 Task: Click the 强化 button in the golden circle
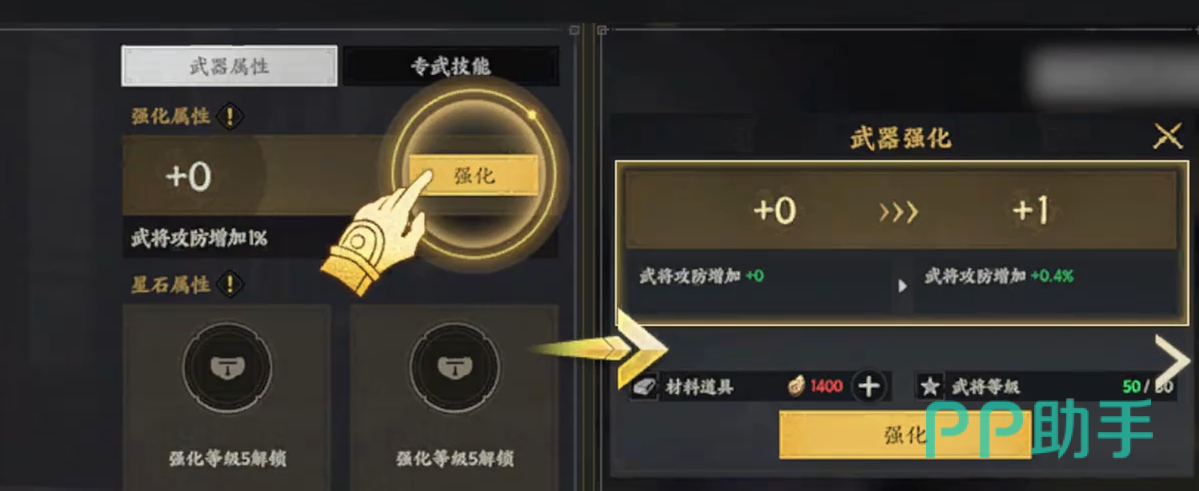[474, 176]
